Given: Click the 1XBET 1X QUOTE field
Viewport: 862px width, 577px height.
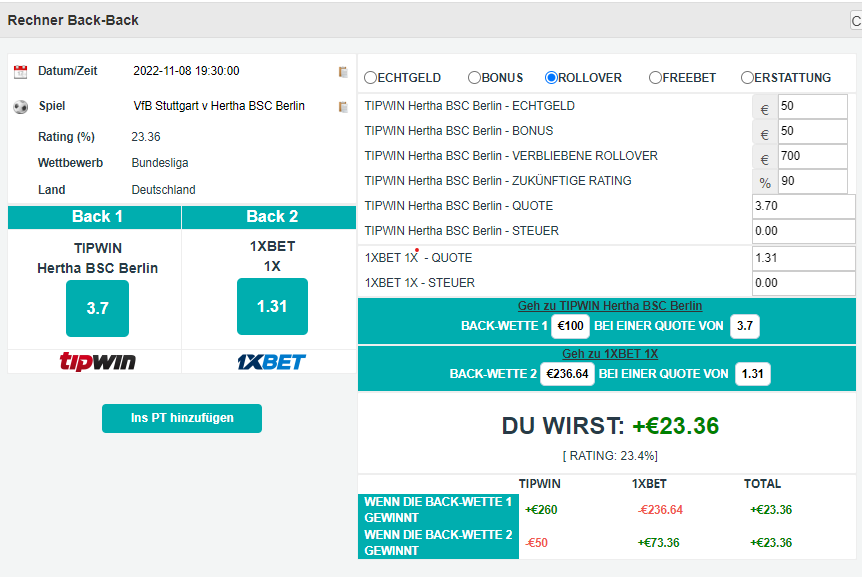Looking at the screenshot, I should click(803, 258).
